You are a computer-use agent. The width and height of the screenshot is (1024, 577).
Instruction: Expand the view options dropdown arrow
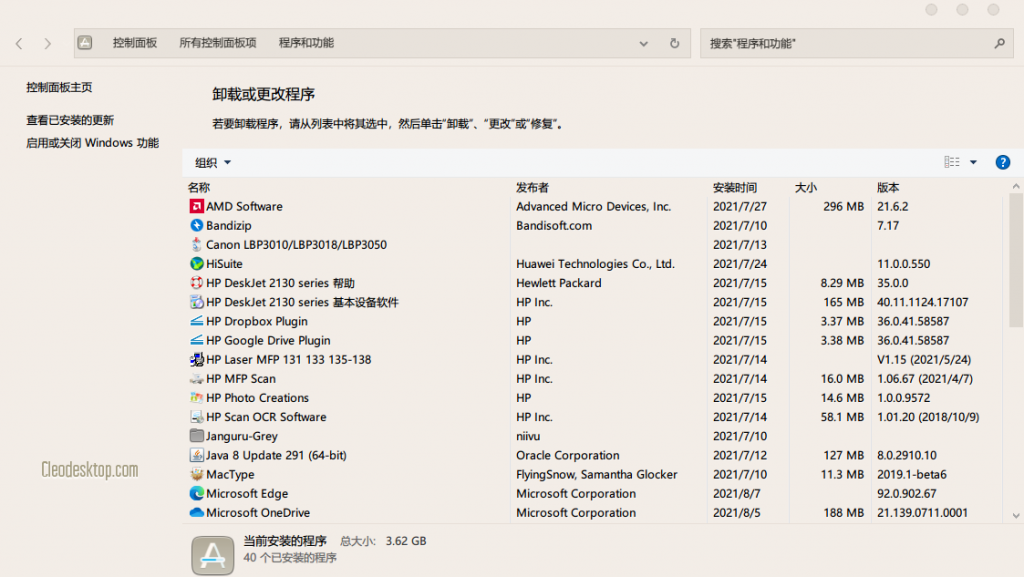[973, 163]
